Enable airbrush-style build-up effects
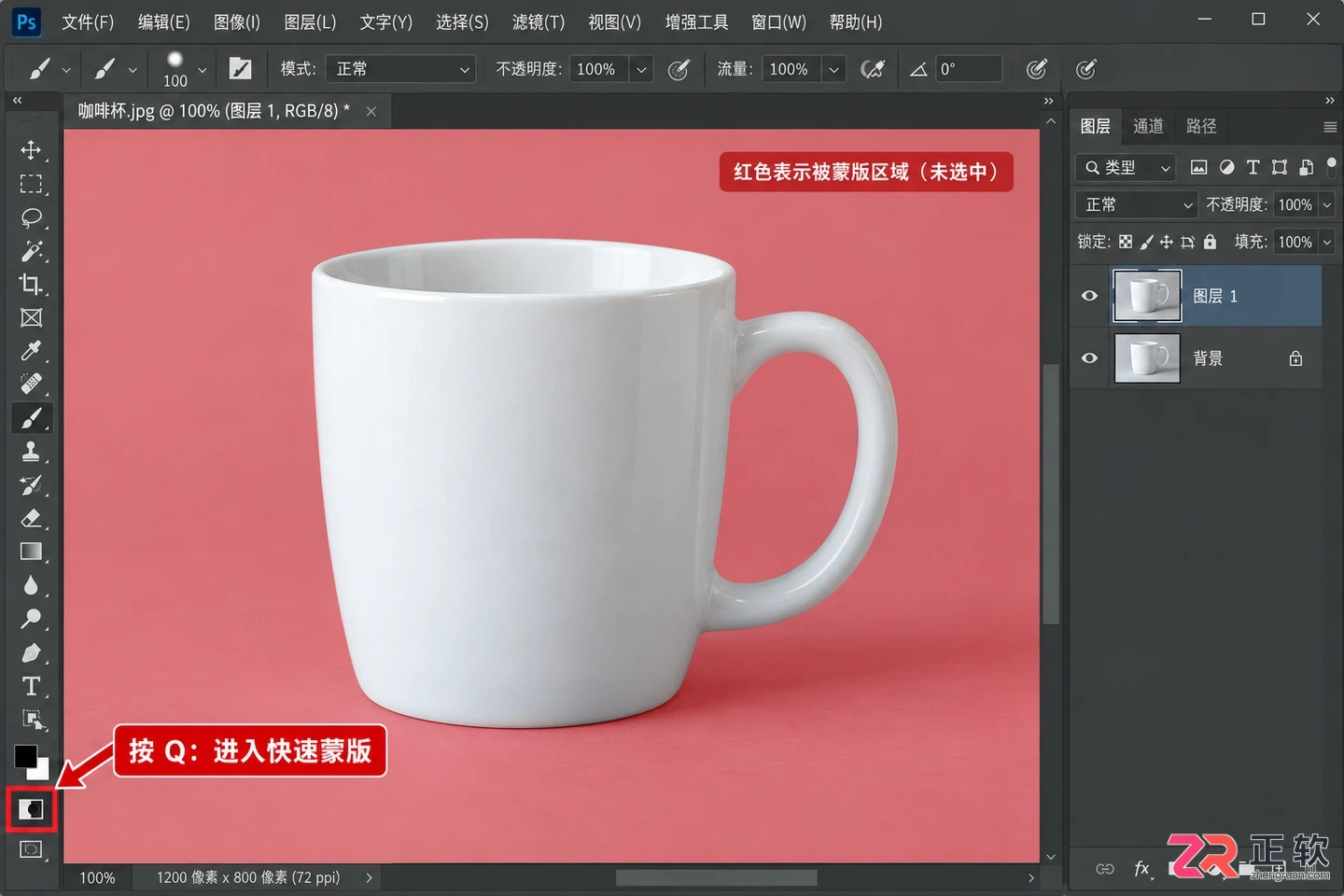This screenshot has width=1344, height=896. pyautogui.click(x=873, y=69)
